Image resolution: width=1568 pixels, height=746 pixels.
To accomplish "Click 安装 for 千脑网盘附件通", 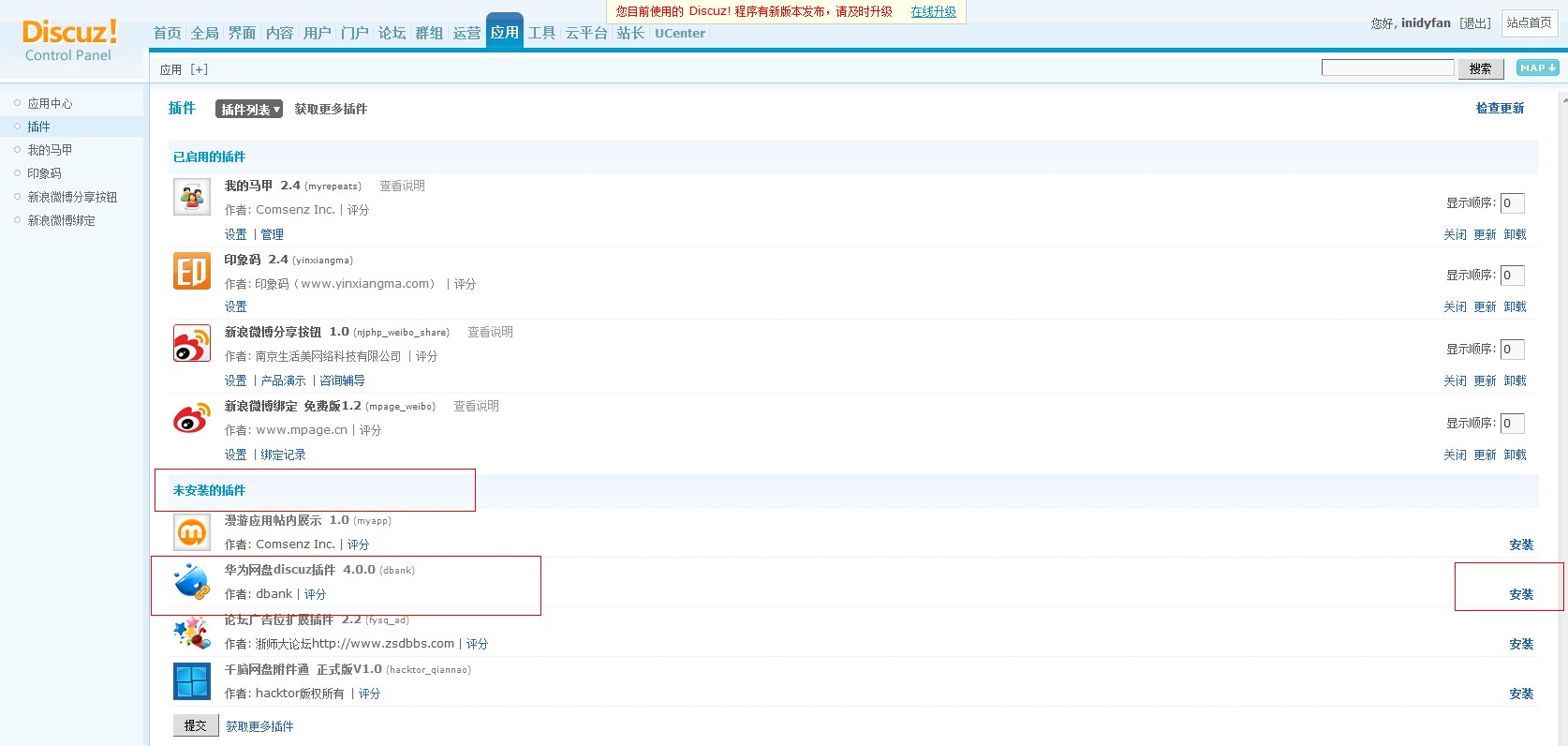I will click(x=1521, y=694).
